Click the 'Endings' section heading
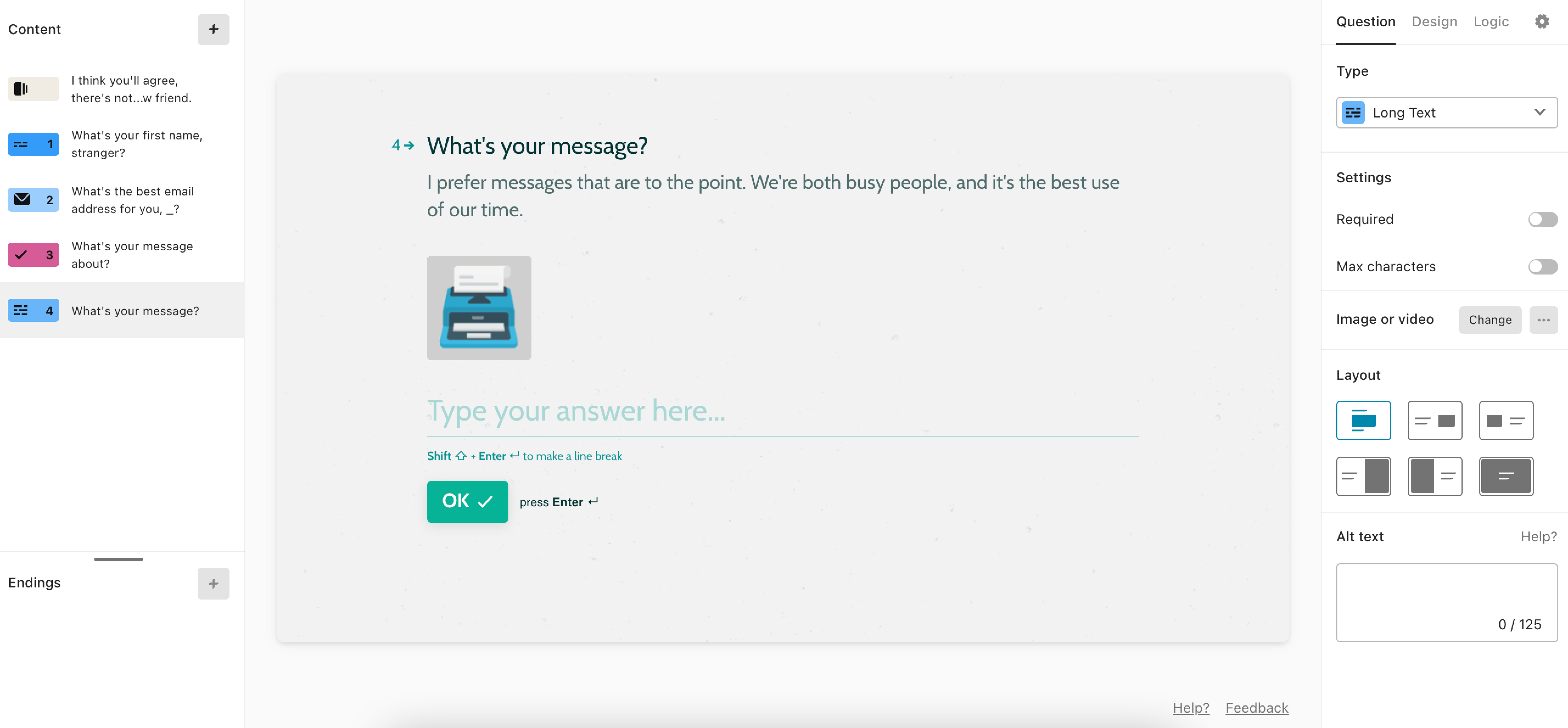The image size is (1568, 728). point(35,583)
